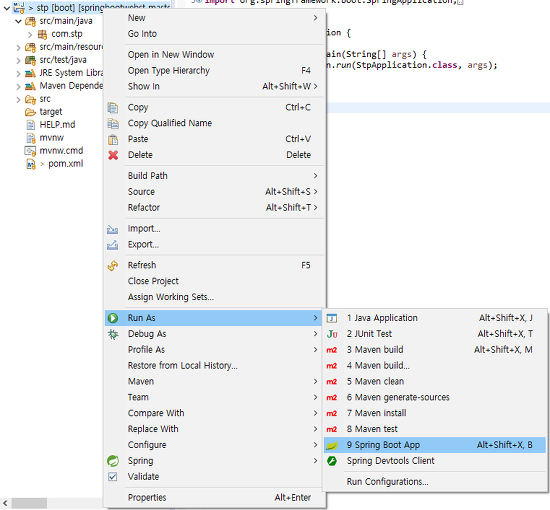Click the Copy Qualified Name icon

click(113, 123)
